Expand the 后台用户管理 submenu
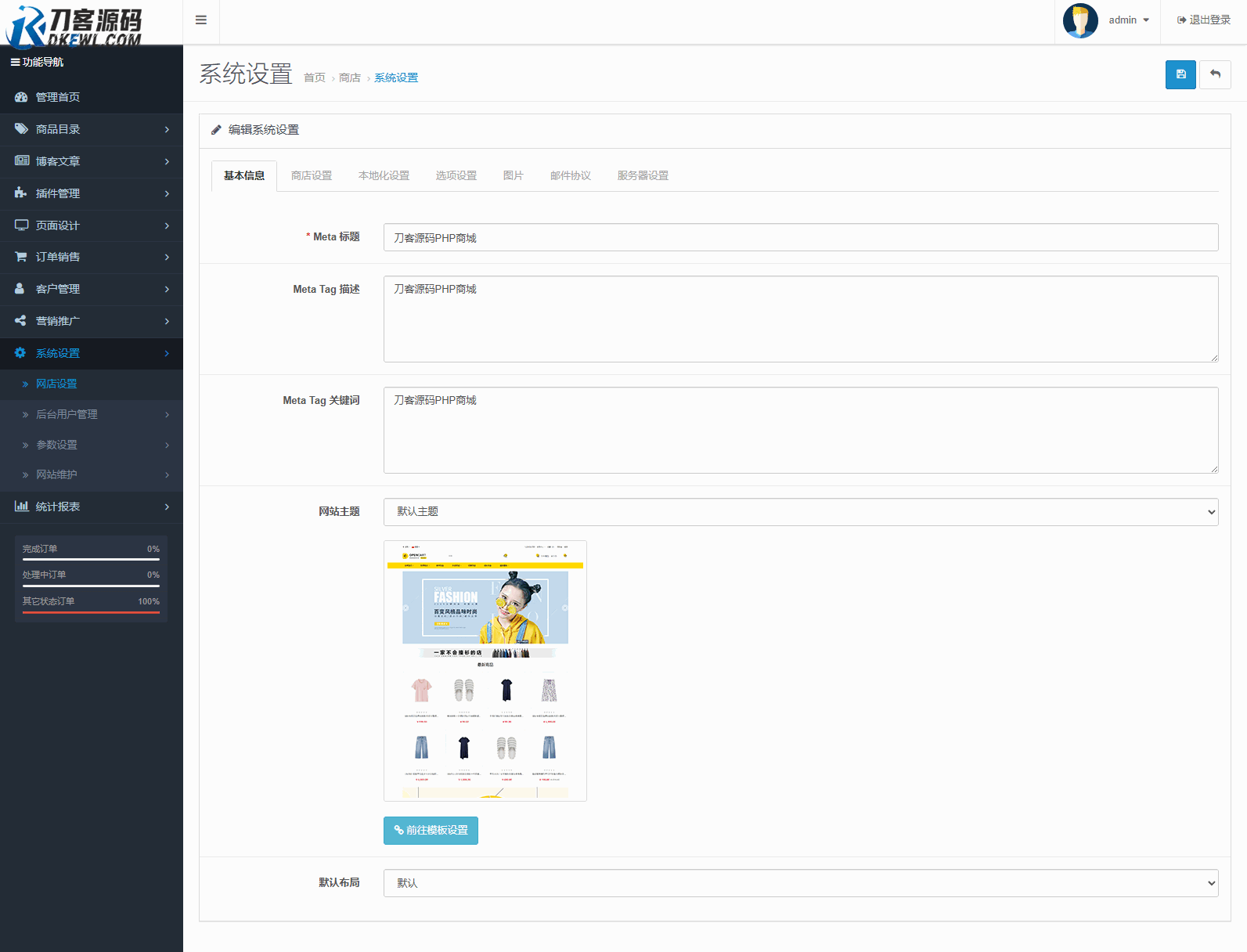The width and height of the screenshot is (1247, 952). pyautogui.click(x=92, y=414)
